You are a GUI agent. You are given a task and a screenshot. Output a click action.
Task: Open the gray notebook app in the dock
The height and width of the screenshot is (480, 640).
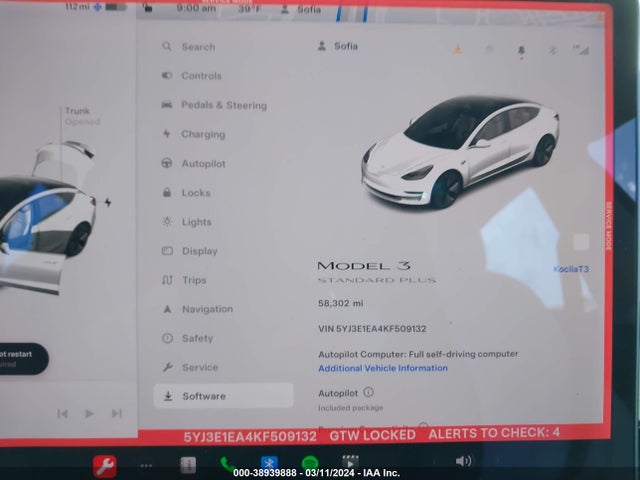(188, 465)
